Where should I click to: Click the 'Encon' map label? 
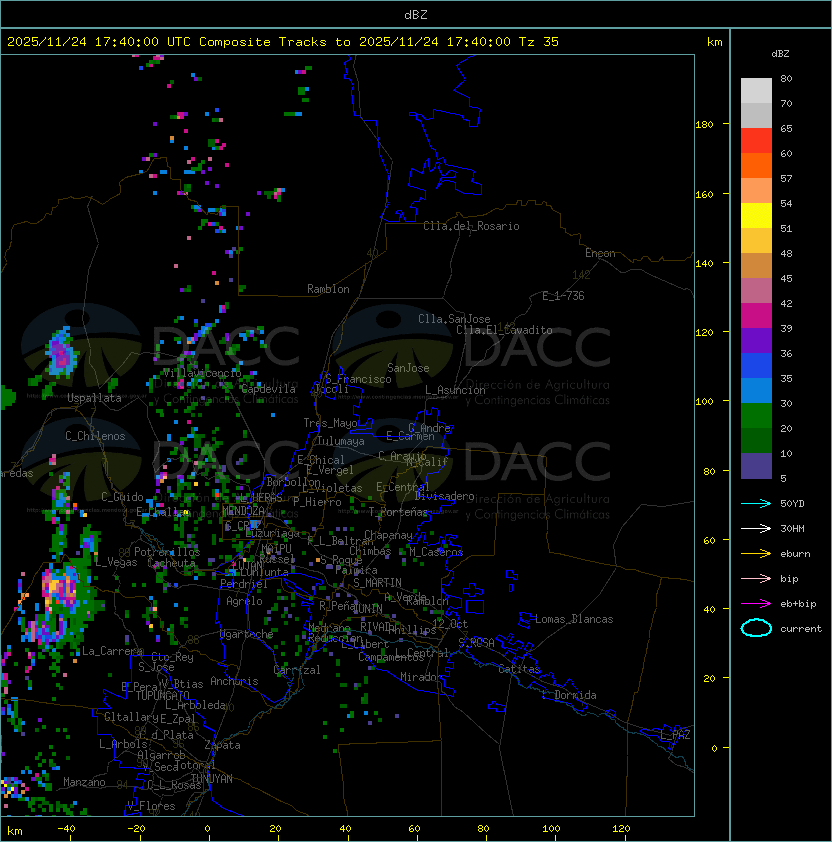[600, 253]
